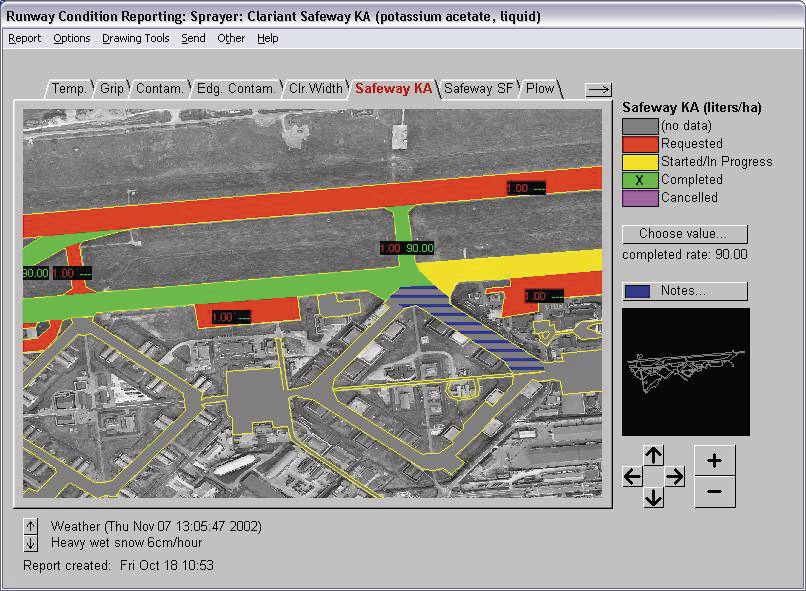This screenshot has height=591, width=806.
Task: Open the Drawing Tools menu
Action: (x=136, y=38)
